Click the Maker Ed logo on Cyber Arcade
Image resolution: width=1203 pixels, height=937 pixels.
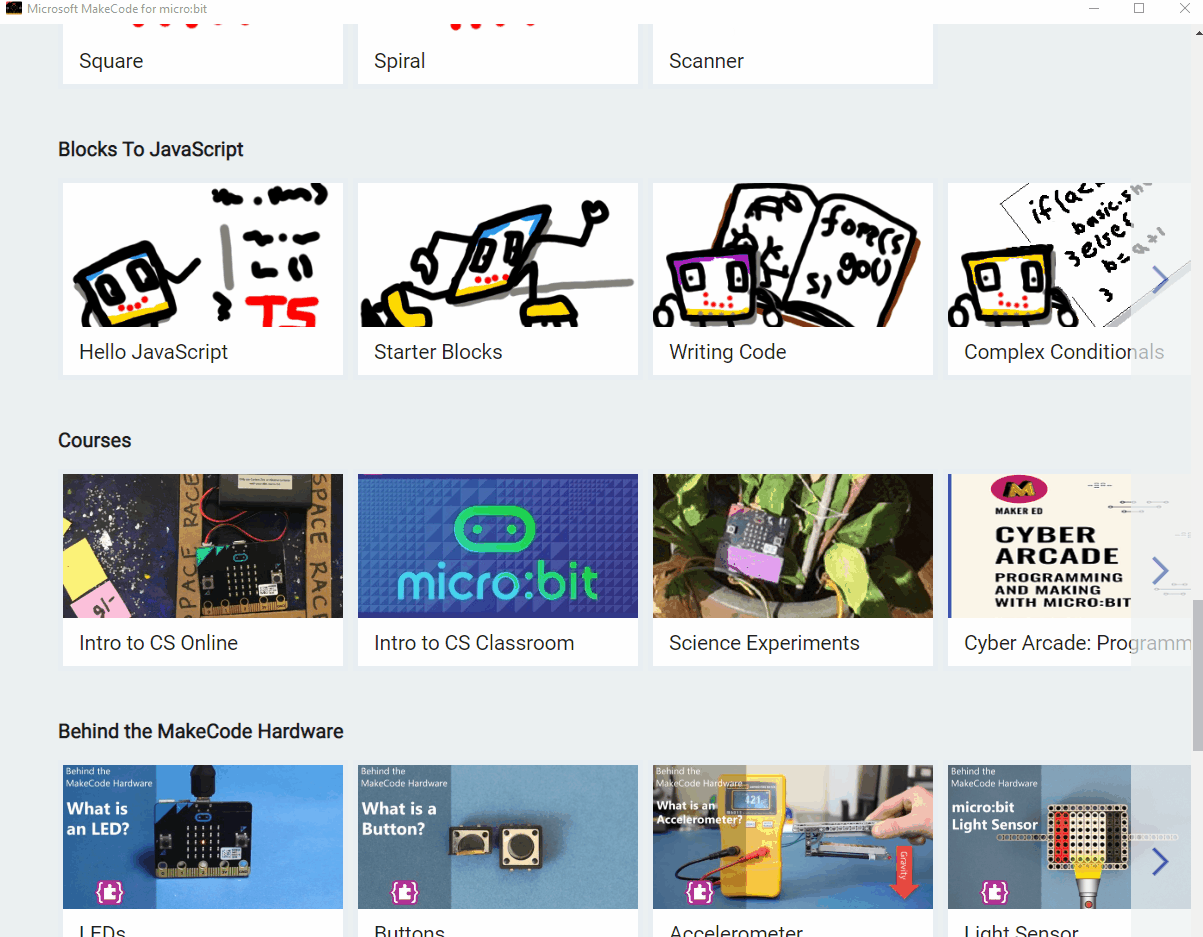(1018, 491)
